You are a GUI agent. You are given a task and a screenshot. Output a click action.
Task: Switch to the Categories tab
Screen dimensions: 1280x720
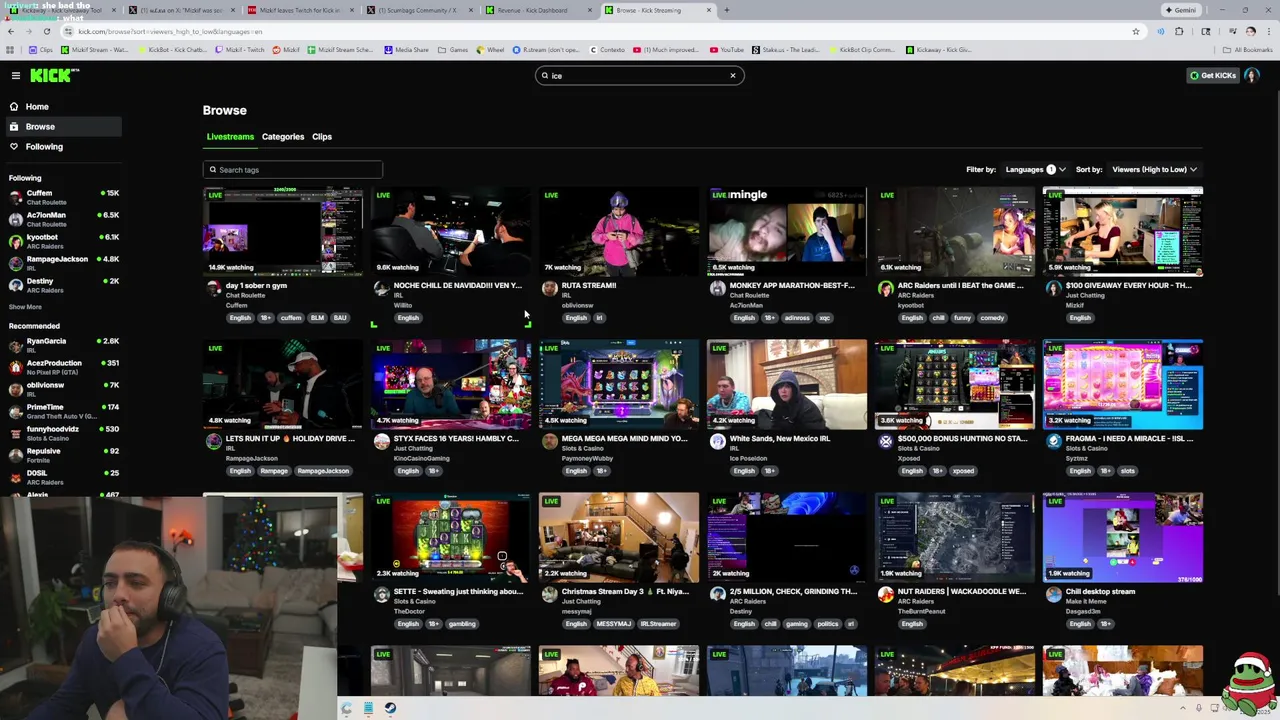(x=283, y=136)
